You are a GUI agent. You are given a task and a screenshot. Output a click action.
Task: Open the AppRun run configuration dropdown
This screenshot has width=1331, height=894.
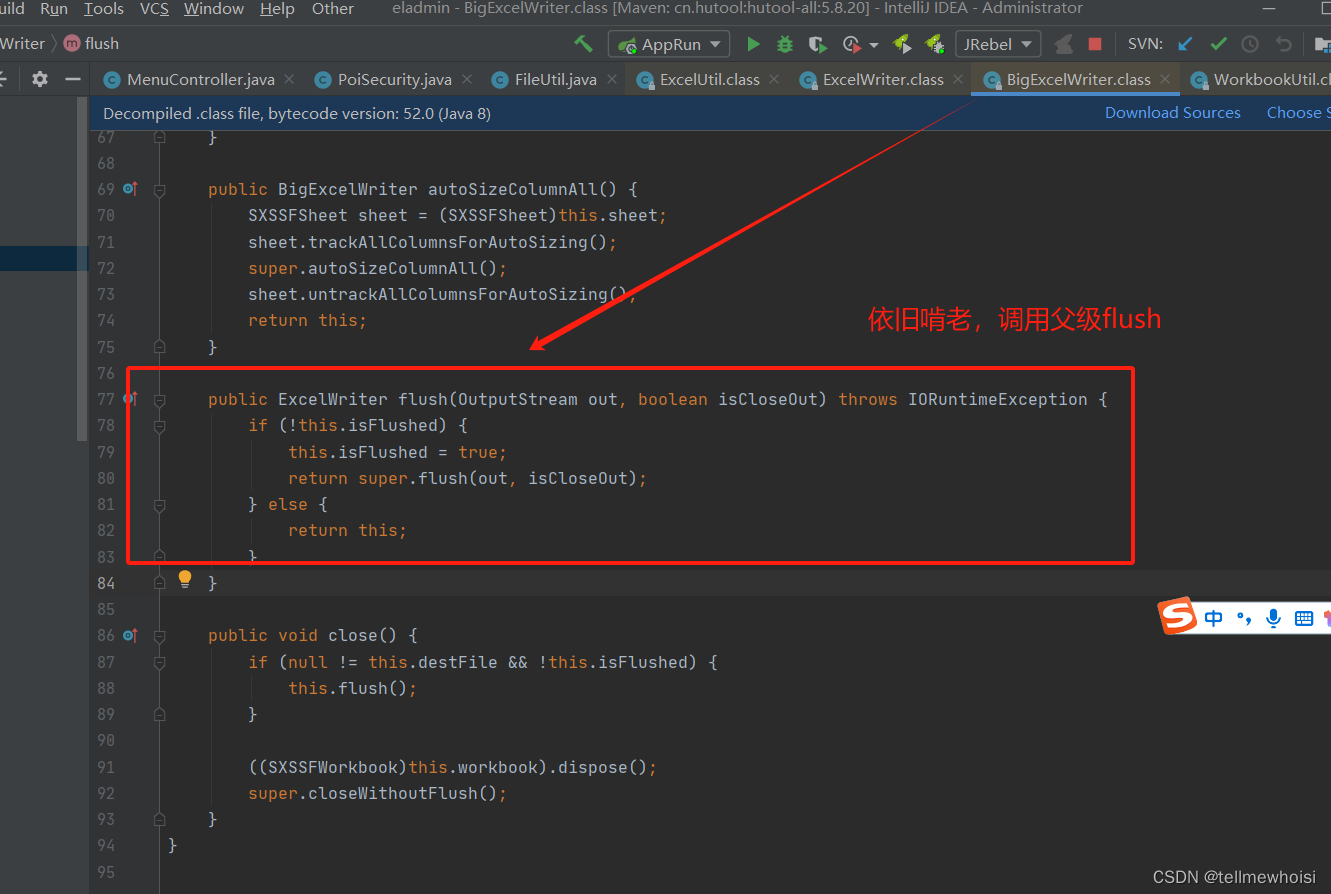coord(669,44)
